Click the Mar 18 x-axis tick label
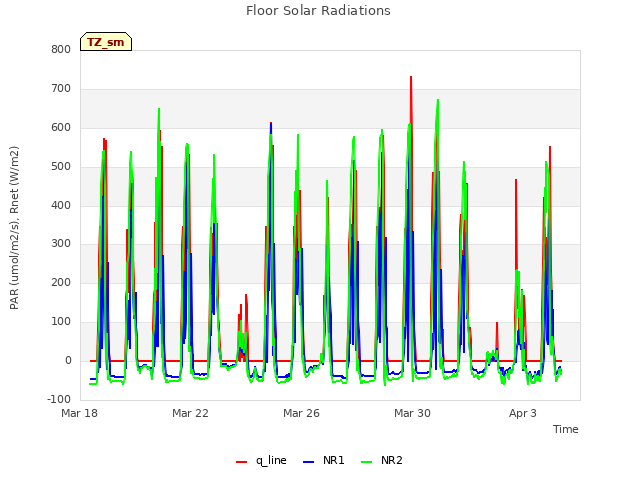Screen dimensions: 640x480 tap(80, 413)
